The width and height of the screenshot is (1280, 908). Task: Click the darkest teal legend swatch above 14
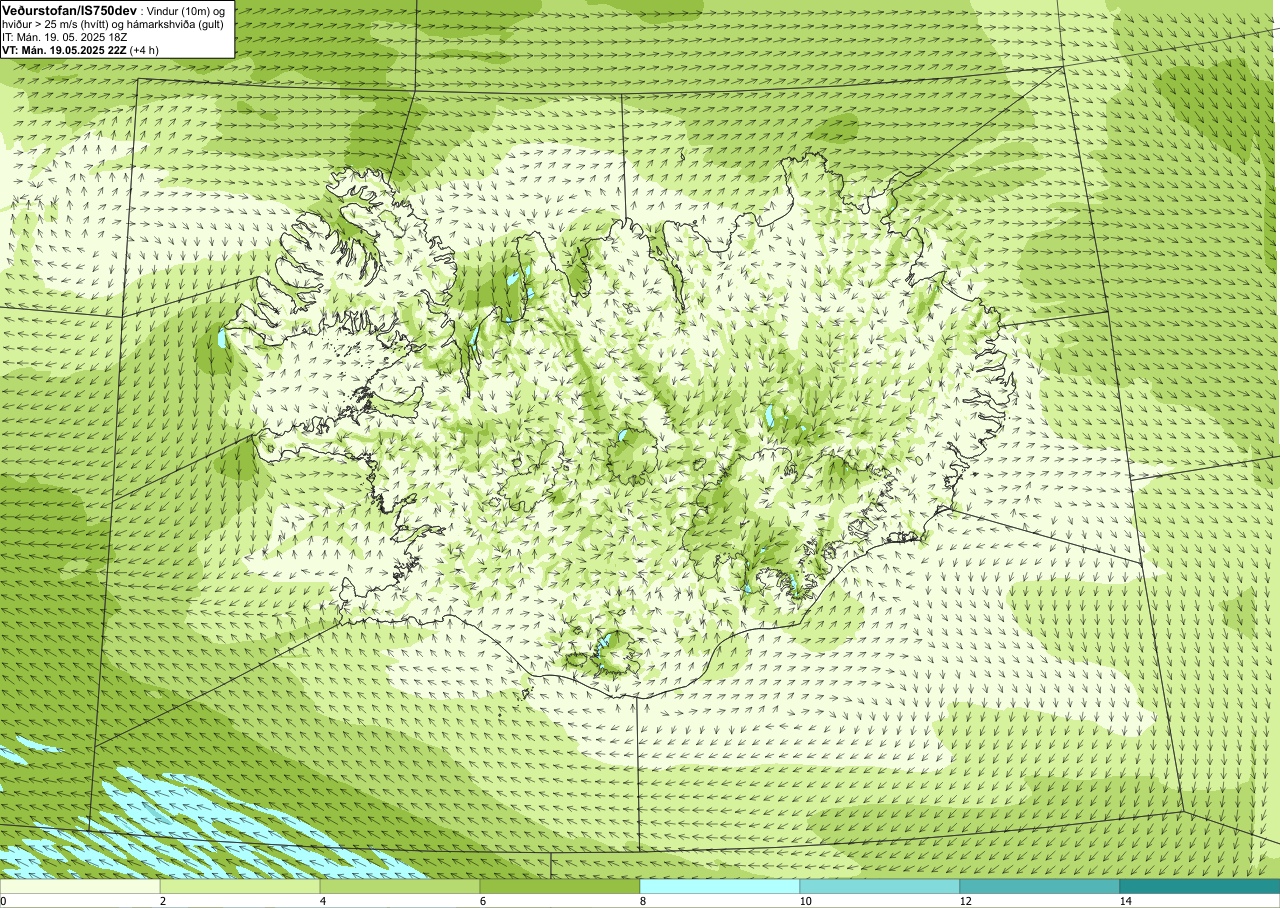coord(1200,886)
